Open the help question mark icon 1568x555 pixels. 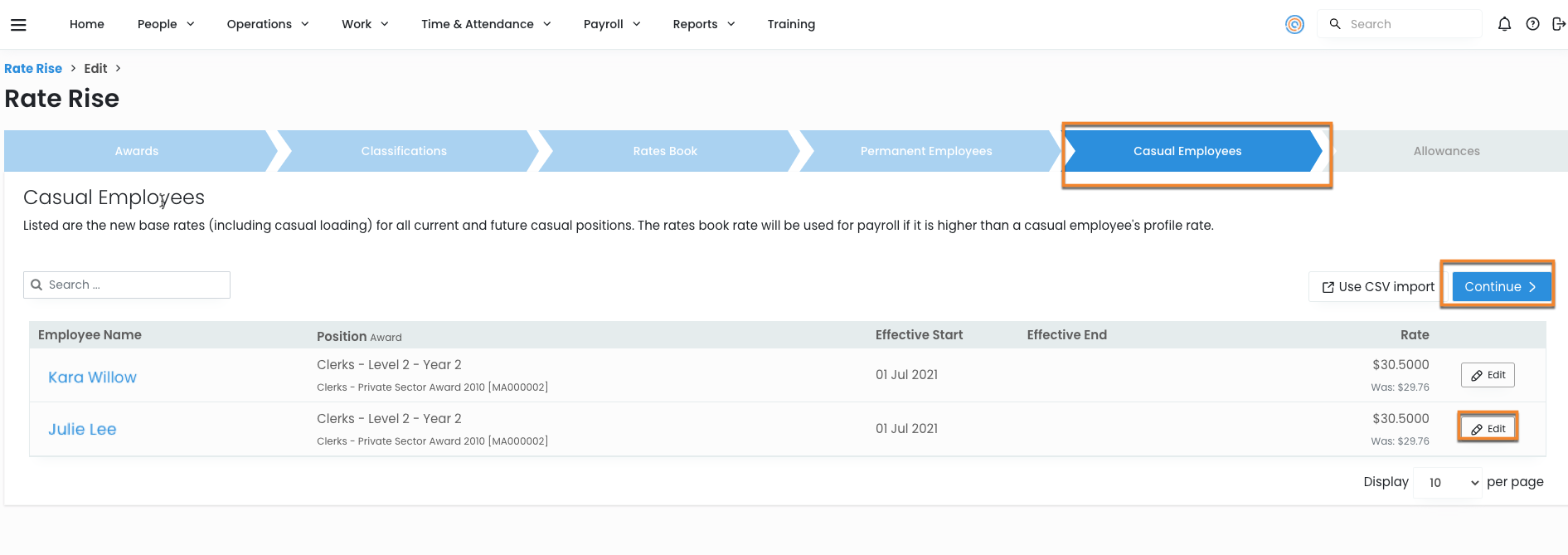click(x=1532, y=24)
